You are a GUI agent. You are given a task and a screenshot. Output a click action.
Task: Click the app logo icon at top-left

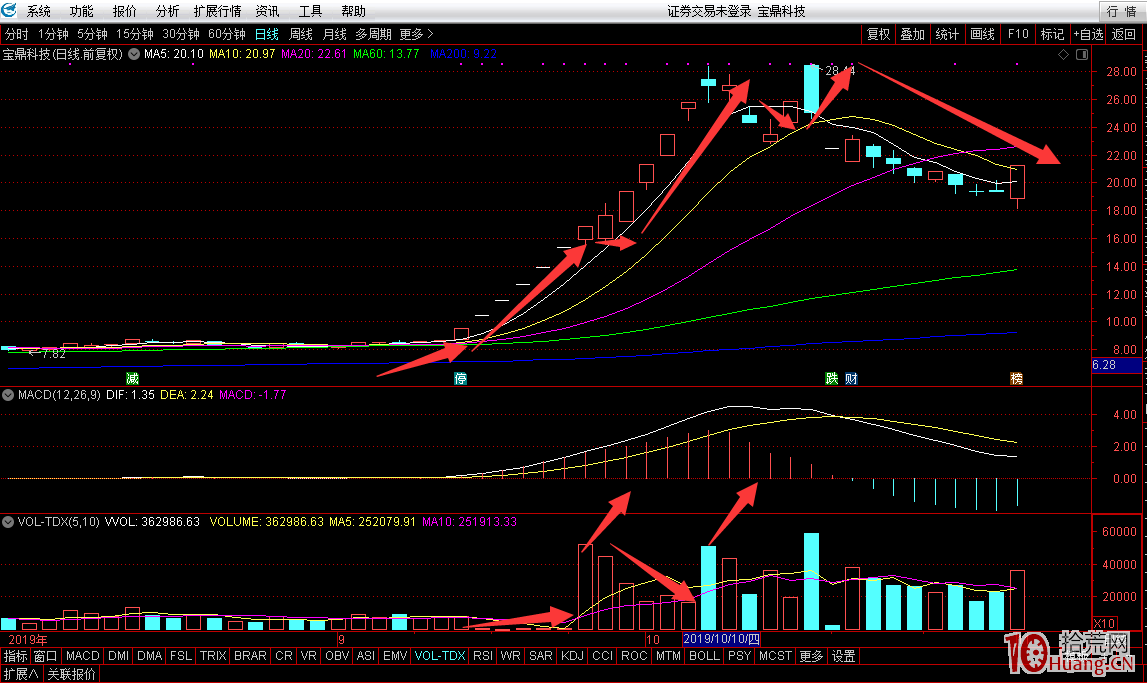point(10,10)
